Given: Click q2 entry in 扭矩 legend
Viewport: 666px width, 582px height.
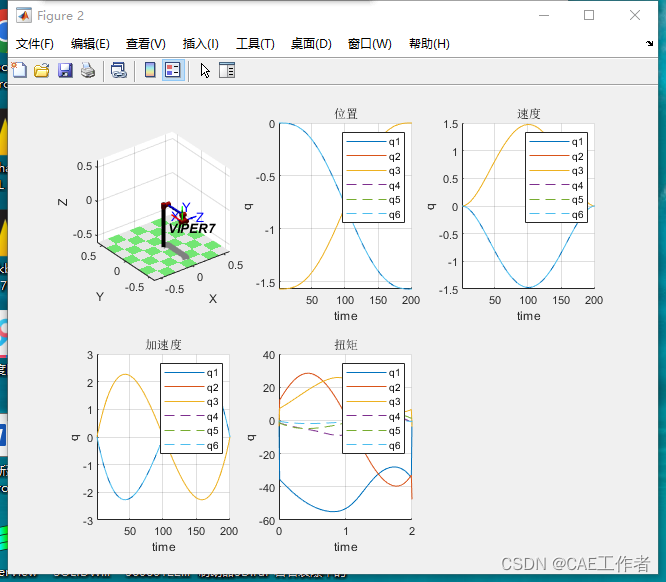Looking at the screenshot, I should (373, 387).
